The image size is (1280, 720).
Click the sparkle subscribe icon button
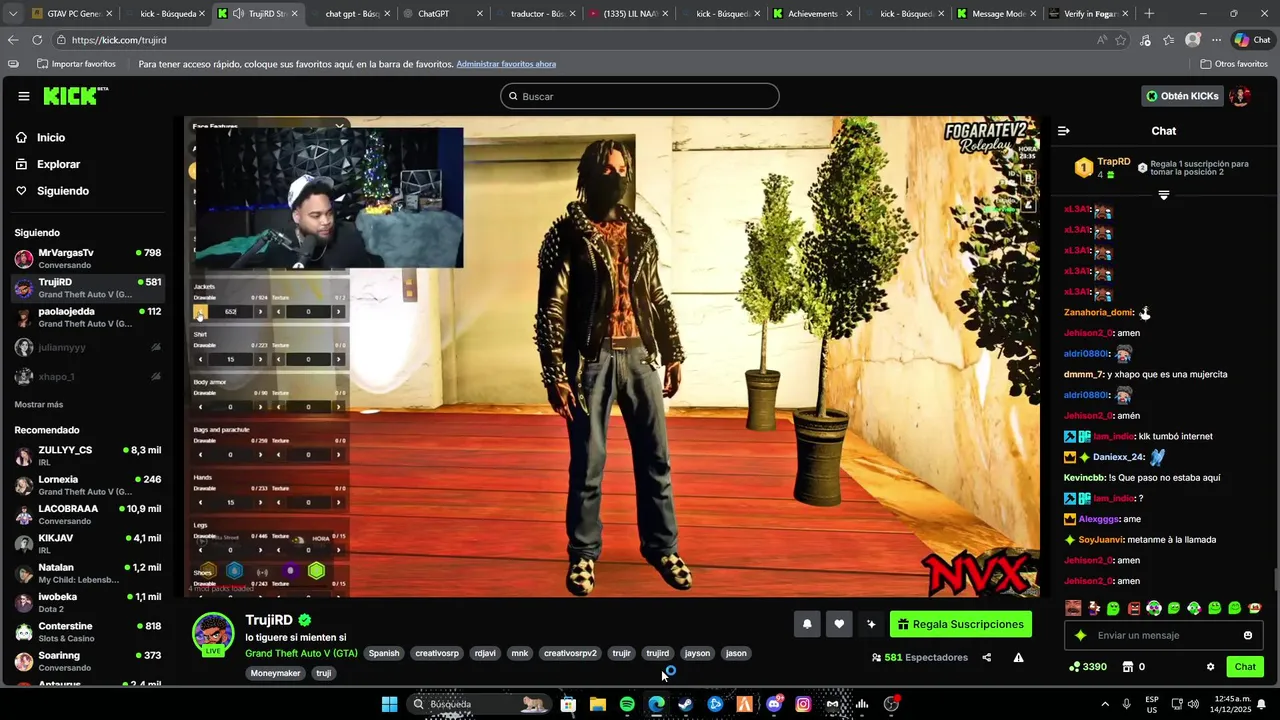coord(871,624)
